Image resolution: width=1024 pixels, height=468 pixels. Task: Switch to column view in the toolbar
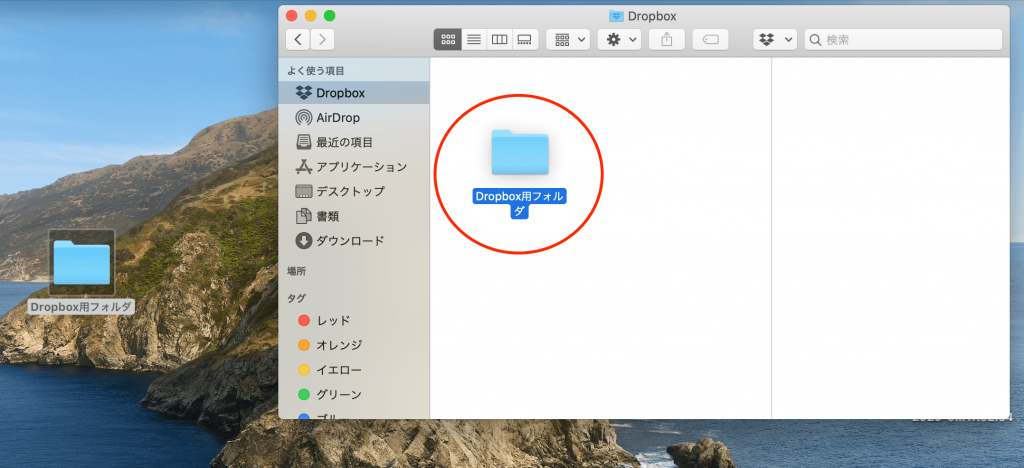point(500,40)
